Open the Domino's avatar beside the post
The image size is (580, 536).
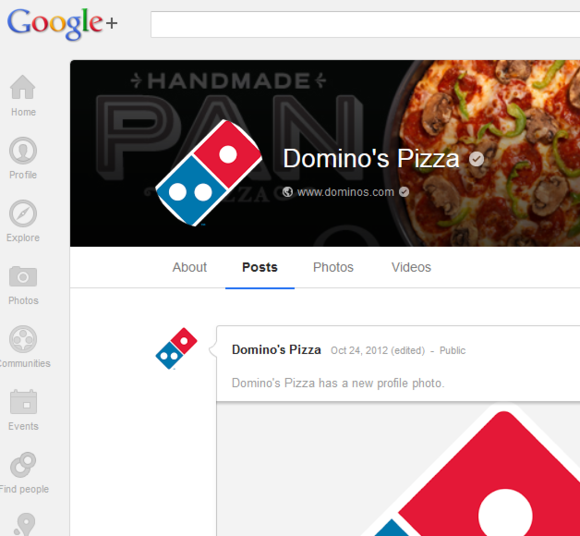pos(176,348)
